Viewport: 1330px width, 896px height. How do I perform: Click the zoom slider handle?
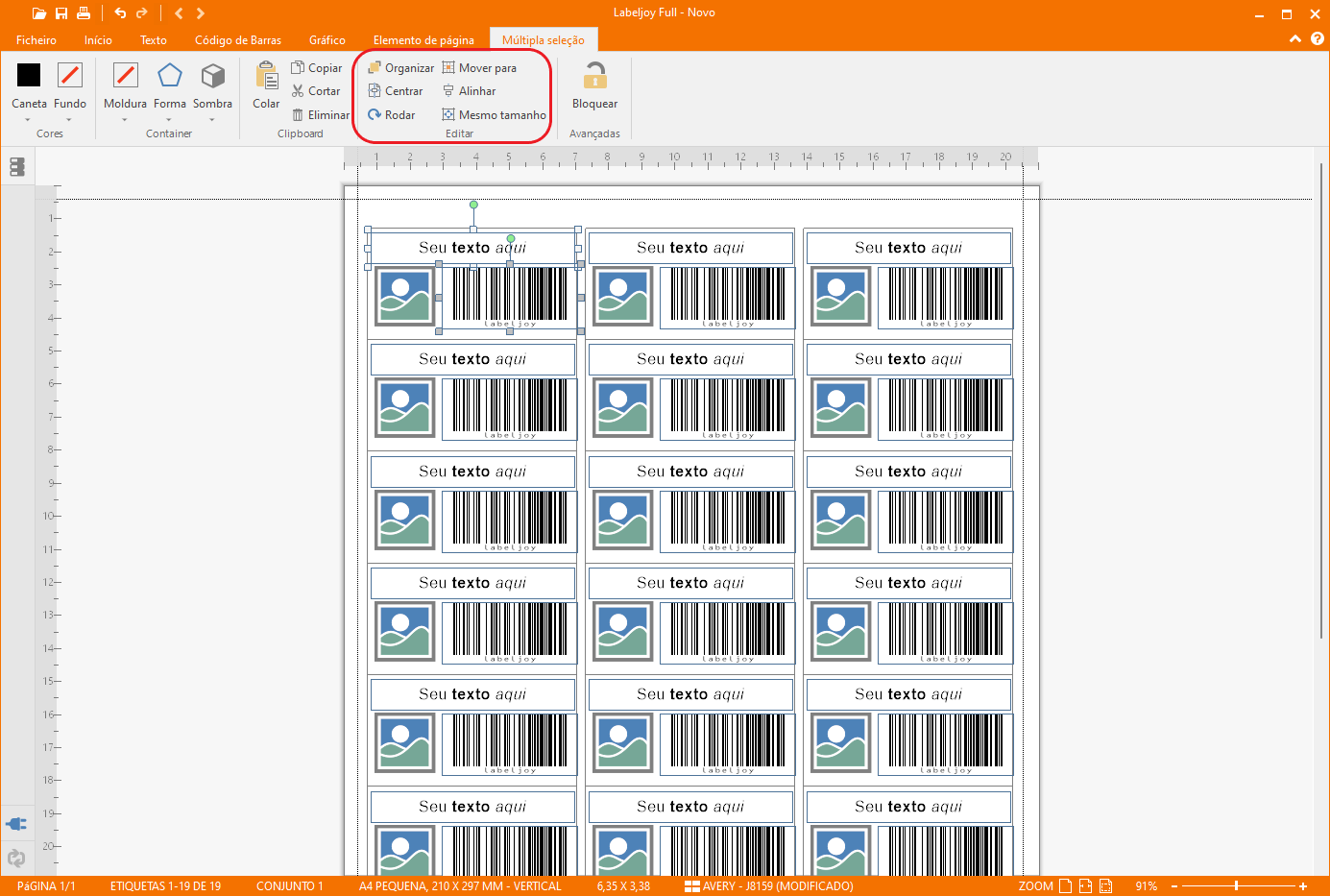(1236, 886)
